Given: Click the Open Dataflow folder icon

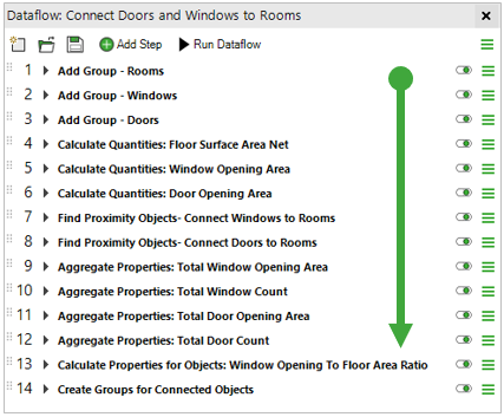Looking at the screenshot, I should pos(46,45).
